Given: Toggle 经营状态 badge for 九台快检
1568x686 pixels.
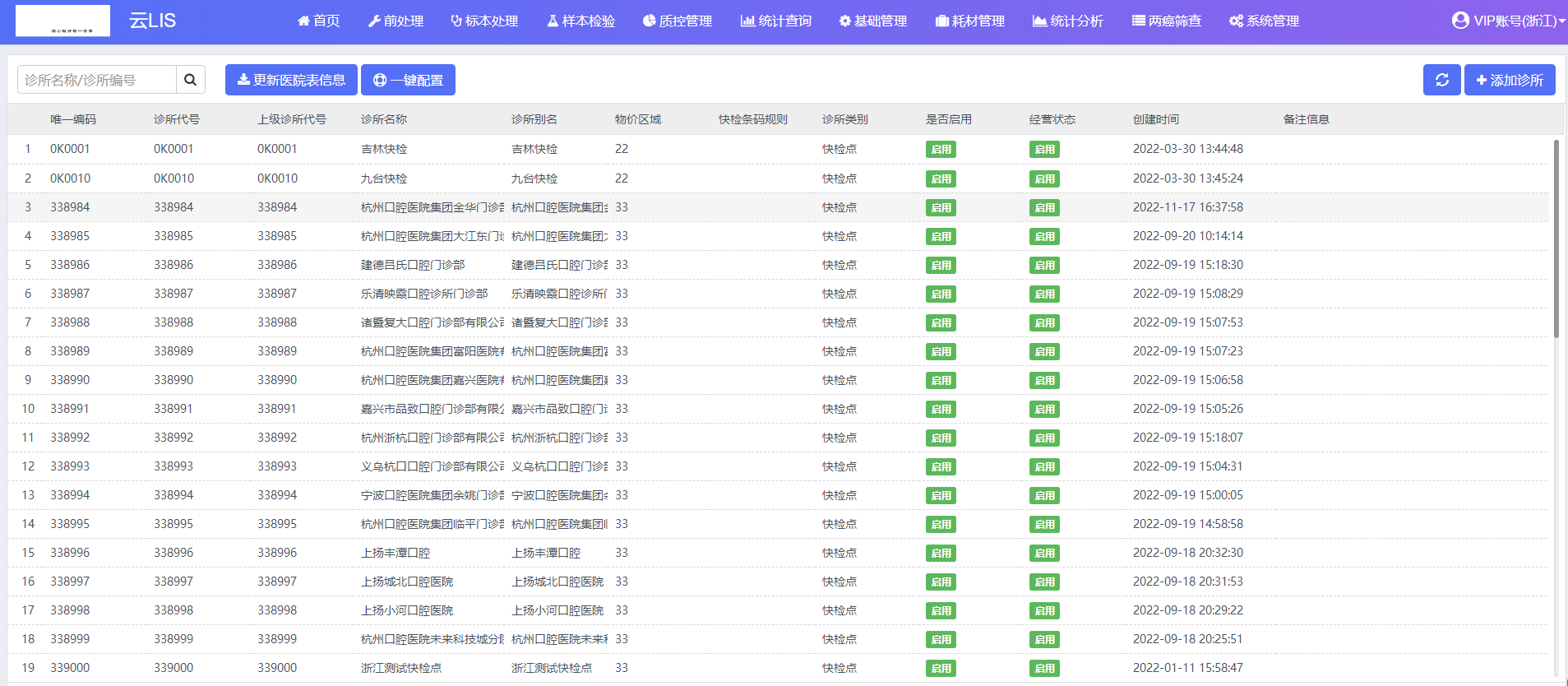Looking at the screenshot, I should [x=1044, y=178].
